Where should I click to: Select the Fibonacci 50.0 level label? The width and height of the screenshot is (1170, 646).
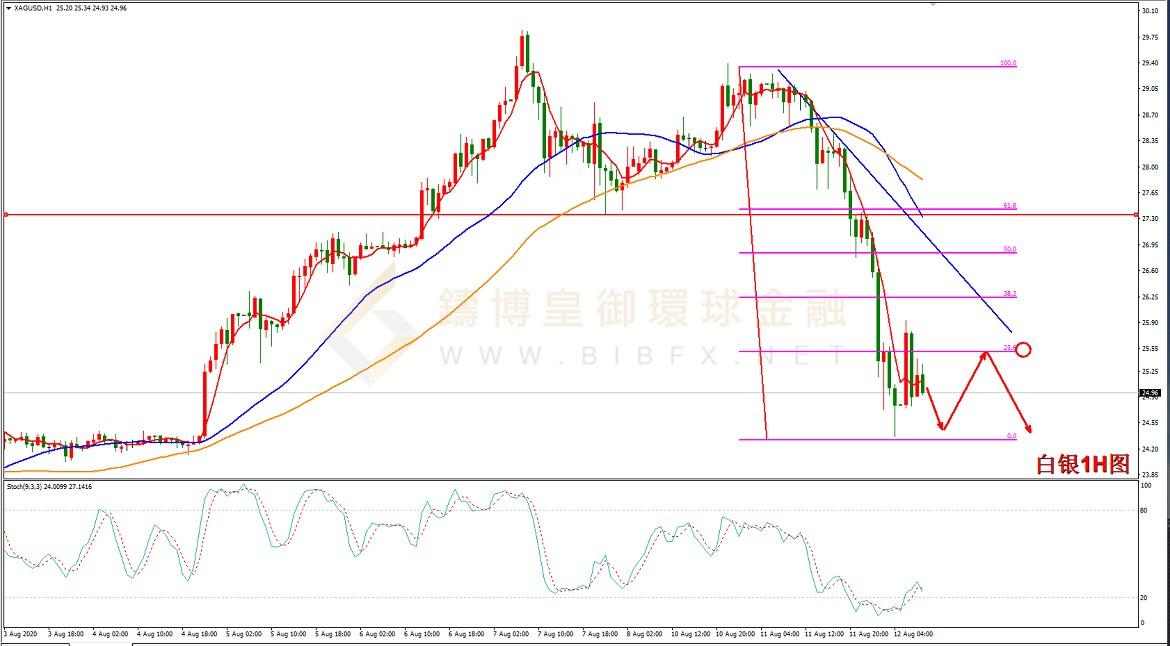(x=1009, y=249)
